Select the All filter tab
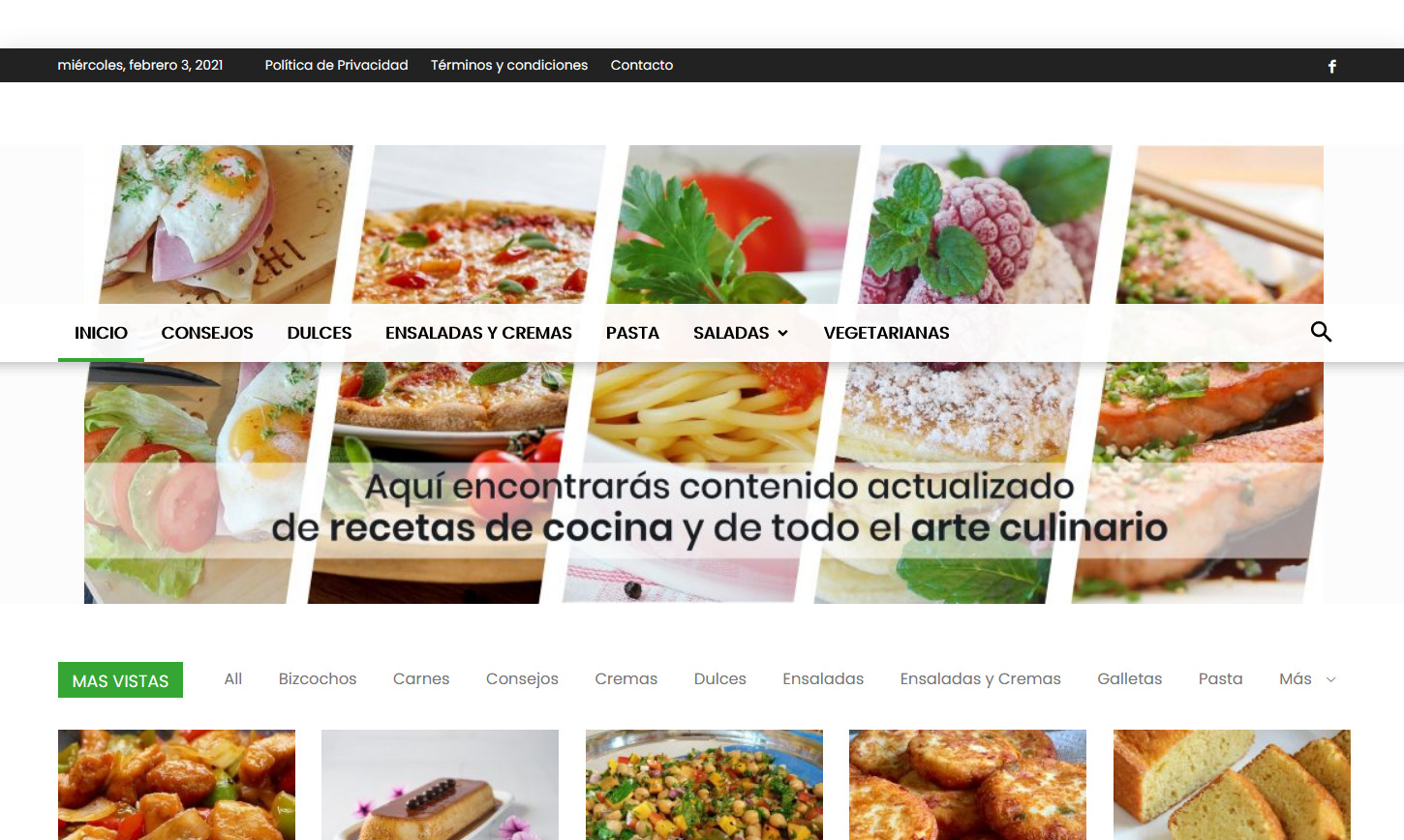Screen dimensions: 1404x840 [x=232, y=679]
